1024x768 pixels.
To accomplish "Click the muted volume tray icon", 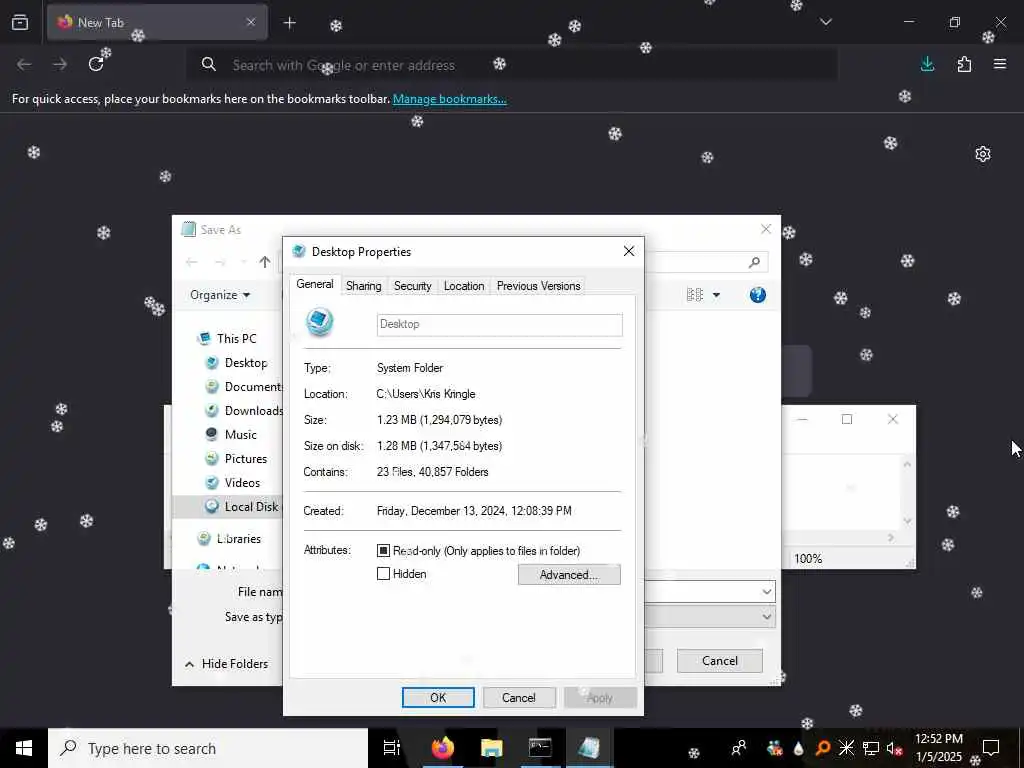I will [x=894, y=748].
